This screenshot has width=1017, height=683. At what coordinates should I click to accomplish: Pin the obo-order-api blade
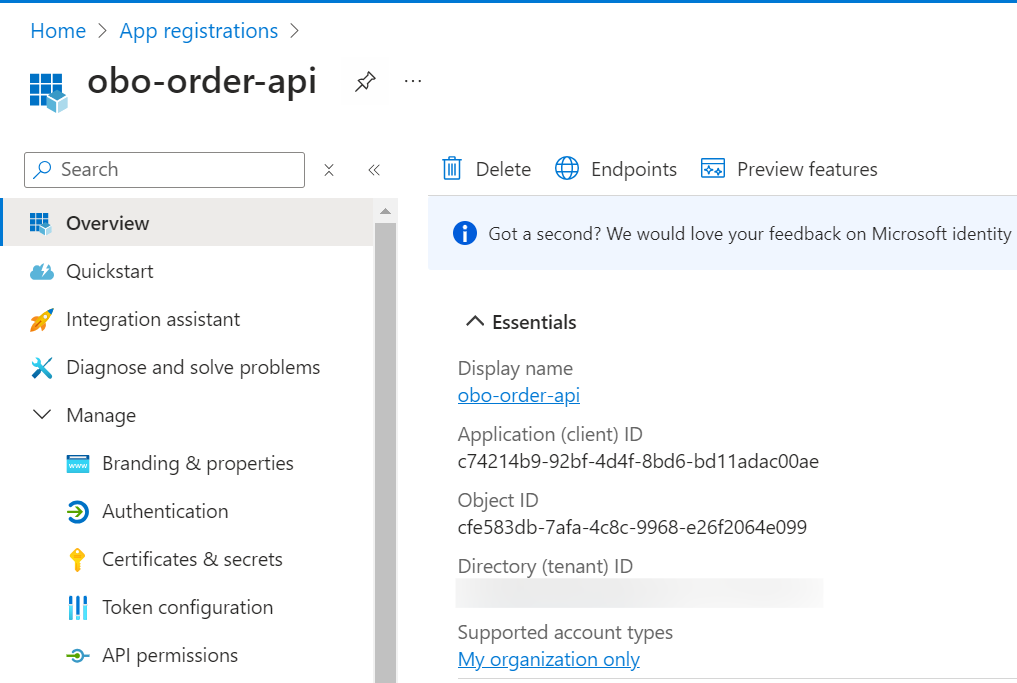(x=365, y=82)
